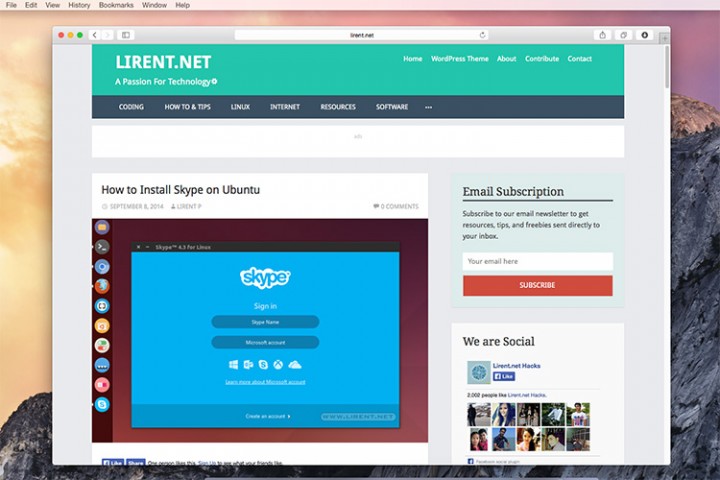Open the Help menu
The image size is (720, 480).
(182, 5)
